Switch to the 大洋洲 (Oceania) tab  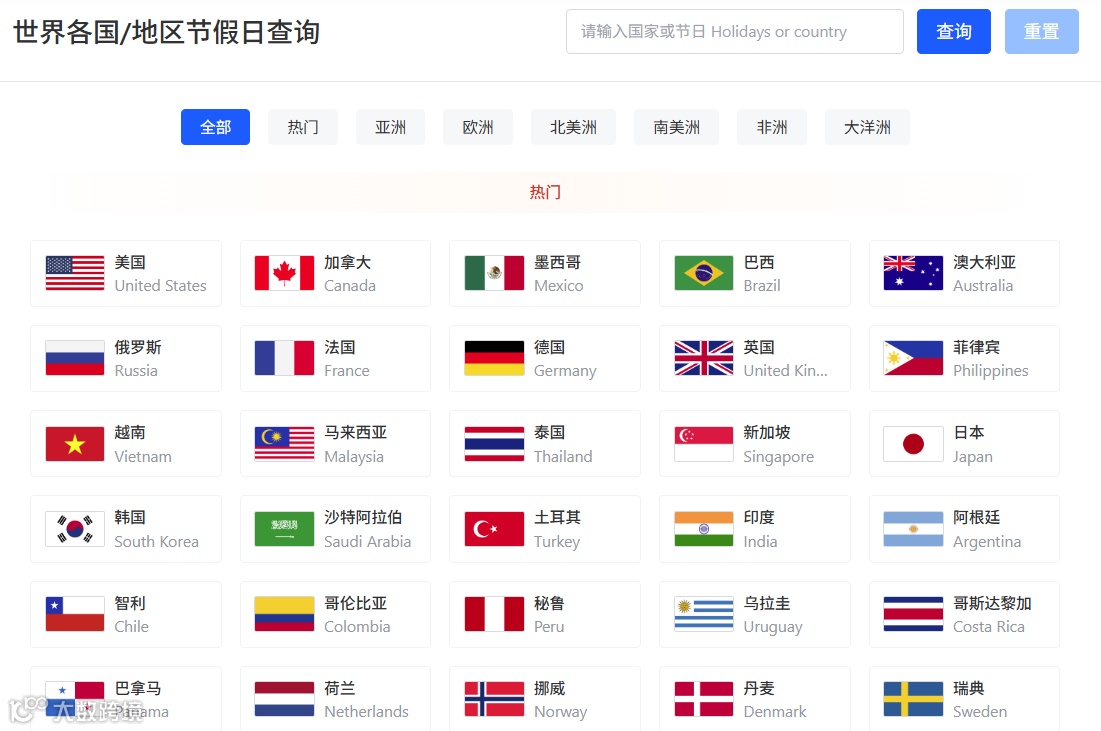click(867, 127)
